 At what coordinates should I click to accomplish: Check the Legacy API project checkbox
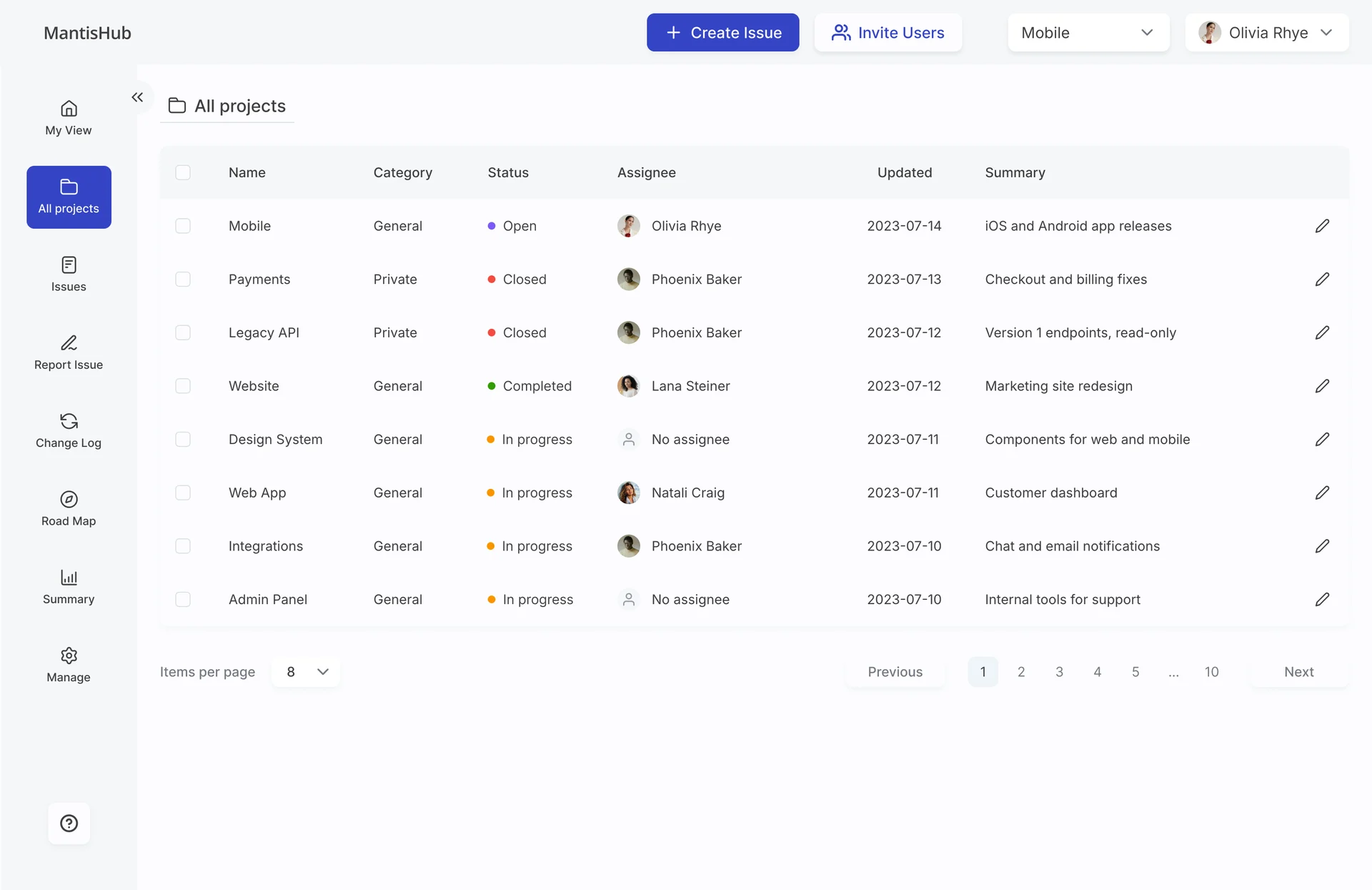[183, 332]
